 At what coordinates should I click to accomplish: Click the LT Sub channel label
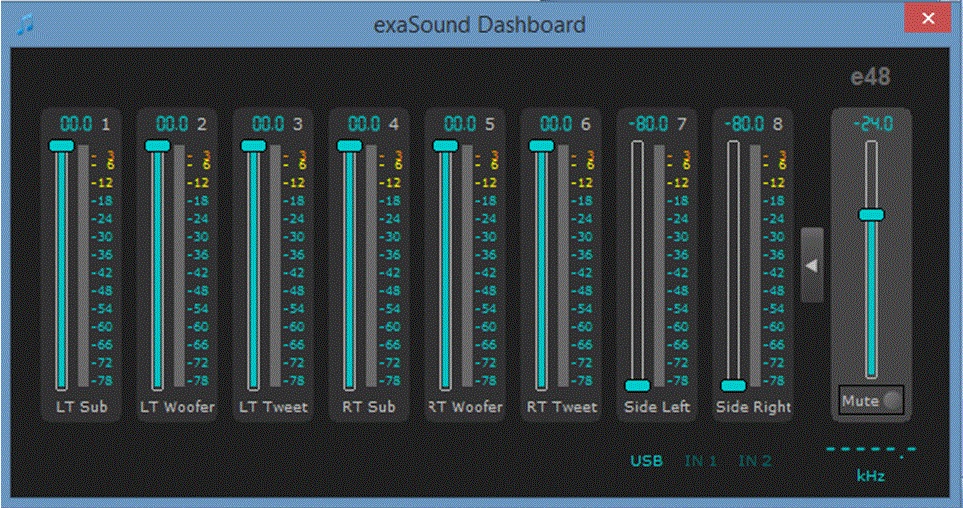click(x=82, y=407)
